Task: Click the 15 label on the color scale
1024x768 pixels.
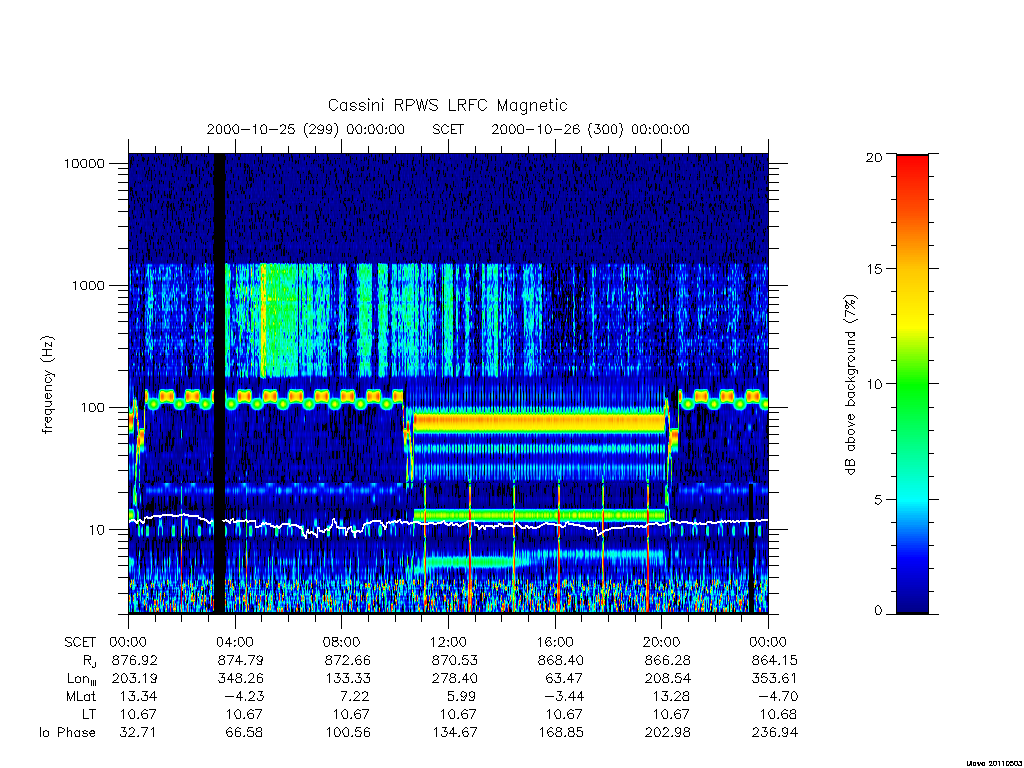Action: click(x=874, y=268)
